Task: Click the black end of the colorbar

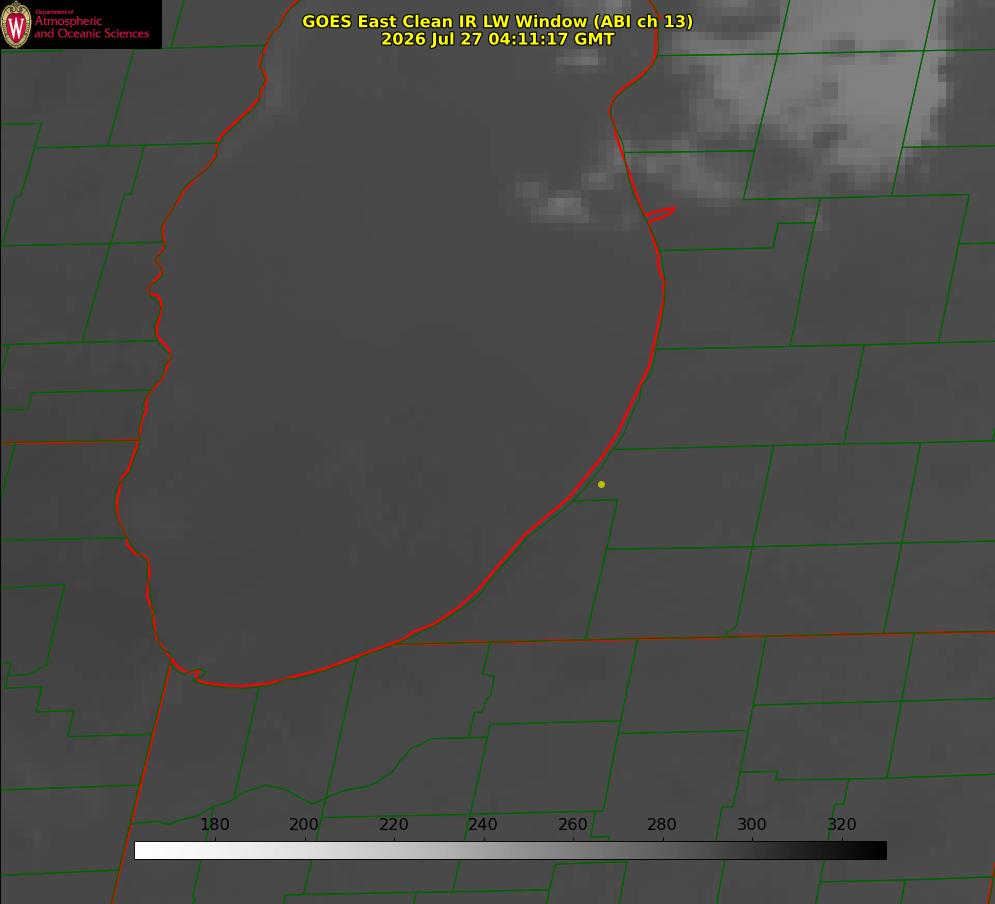Action: (874, 851)
